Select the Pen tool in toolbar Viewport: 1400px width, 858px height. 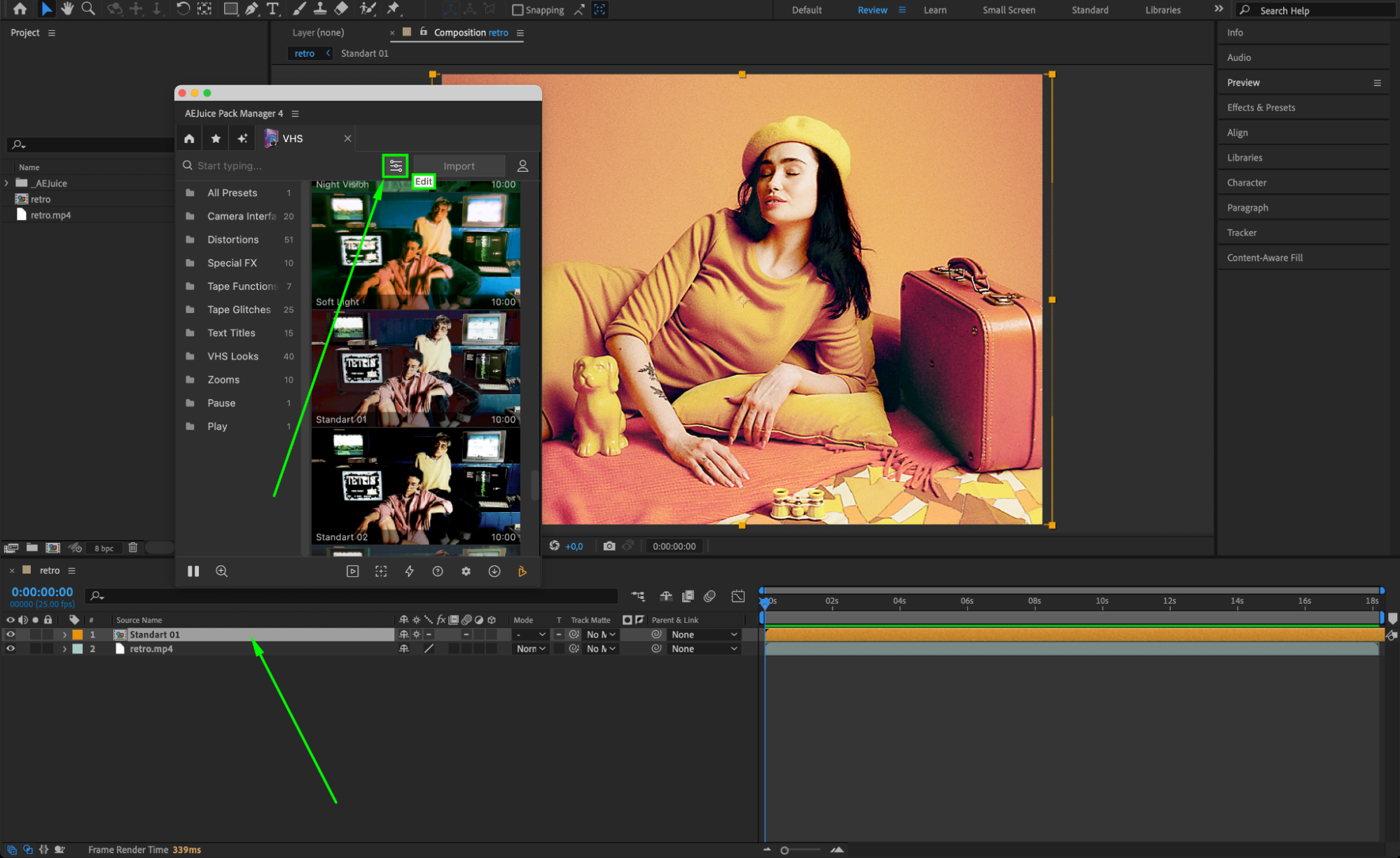coord(251,9)
